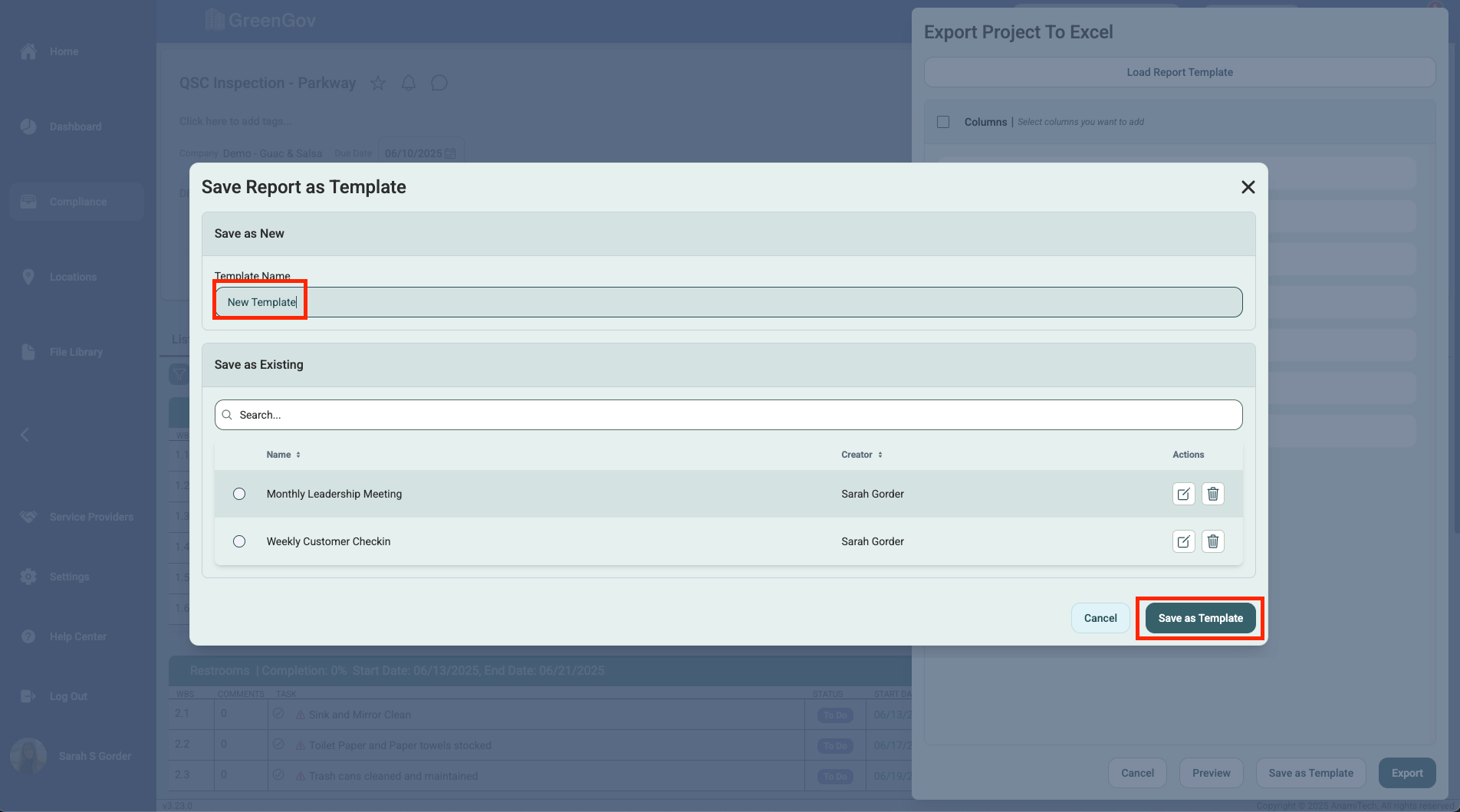Sort templates by Name column
The image size is (1460, 812).
284,455
